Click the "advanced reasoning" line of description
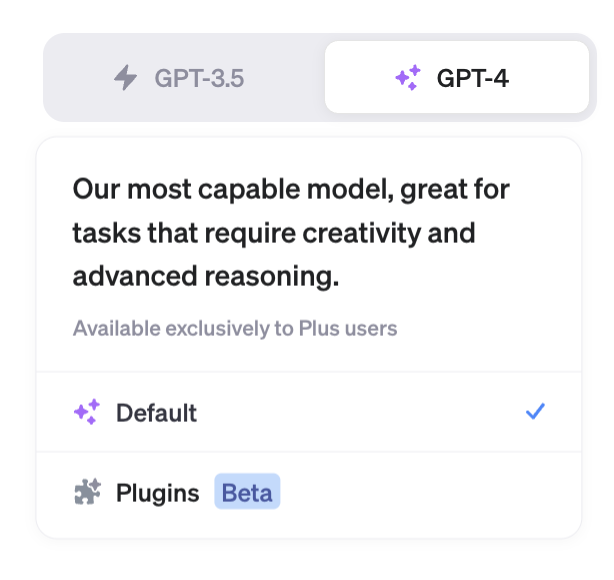This screenshot has height=580, width=614. coord(206,276)
